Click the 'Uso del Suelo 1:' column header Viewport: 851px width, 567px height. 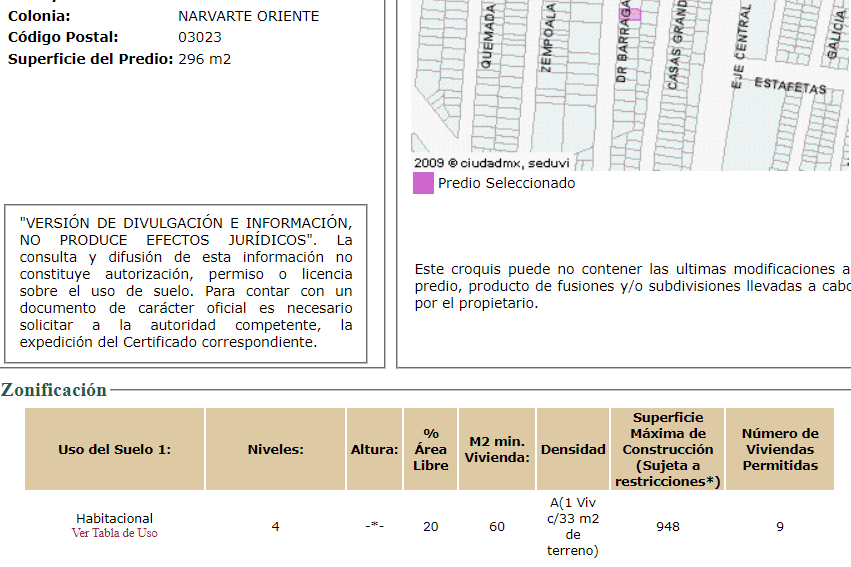[x=115, y=449]
